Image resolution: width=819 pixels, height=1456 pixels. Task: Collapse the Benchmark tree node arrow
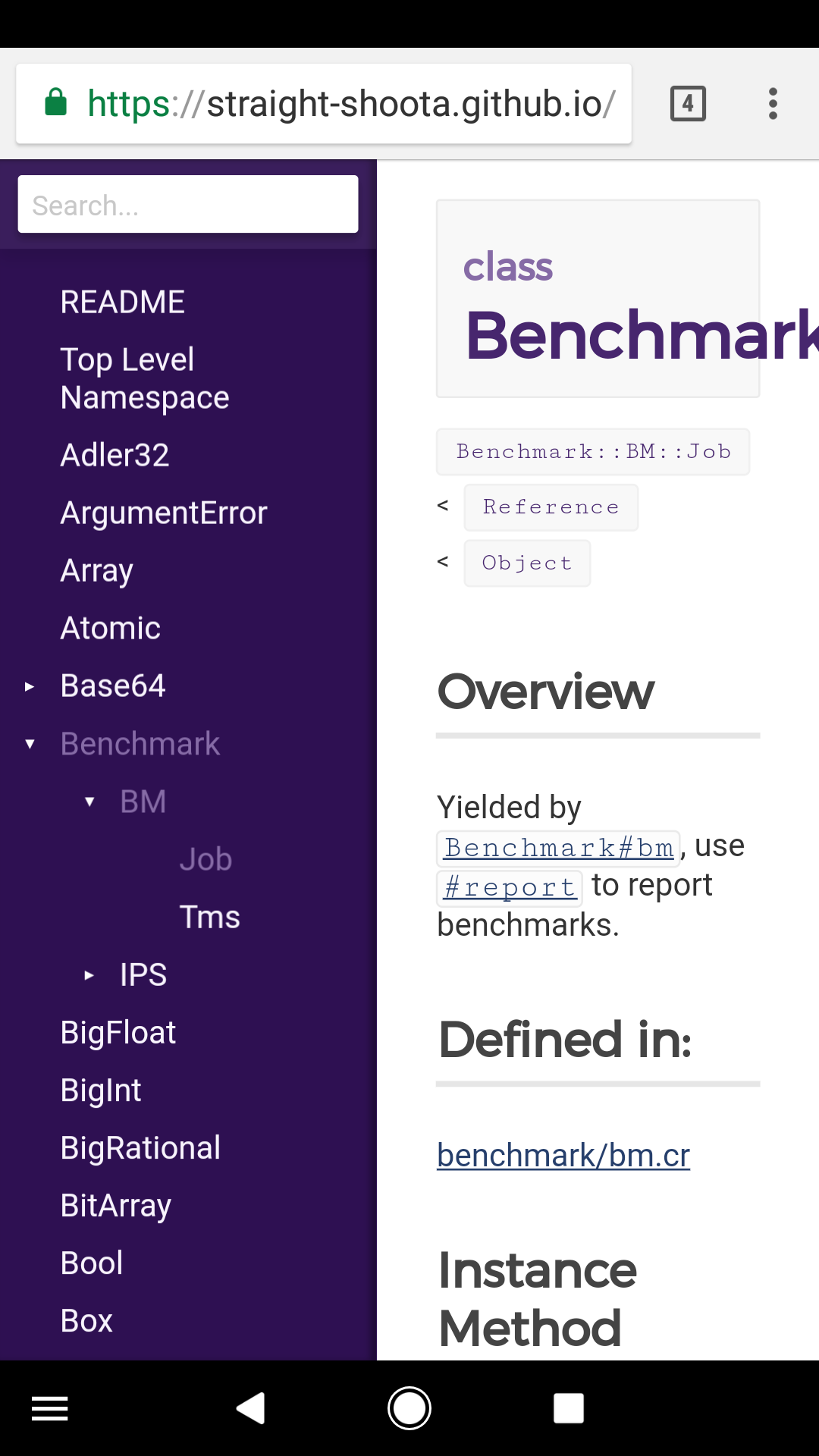[x=30, y=744]
